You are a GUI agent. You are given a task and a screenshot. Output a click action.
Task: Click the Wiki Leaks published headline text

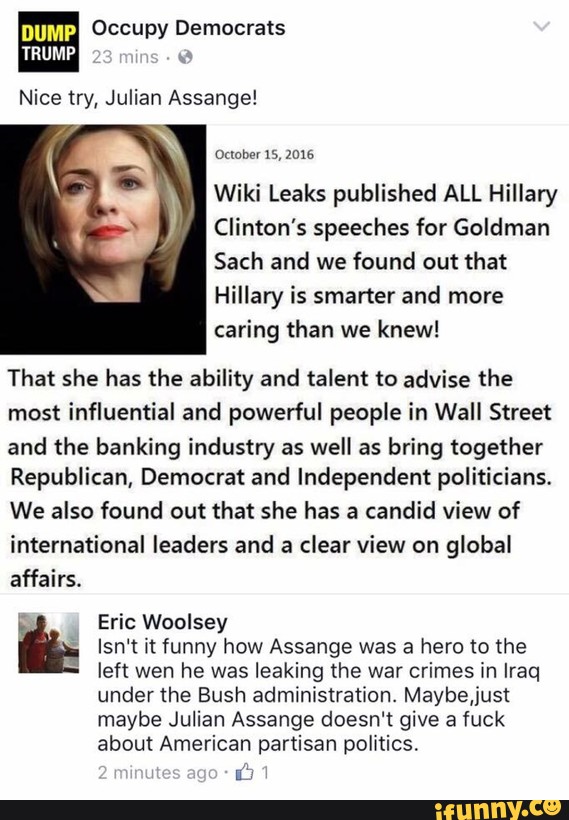[x=386, y=261]
